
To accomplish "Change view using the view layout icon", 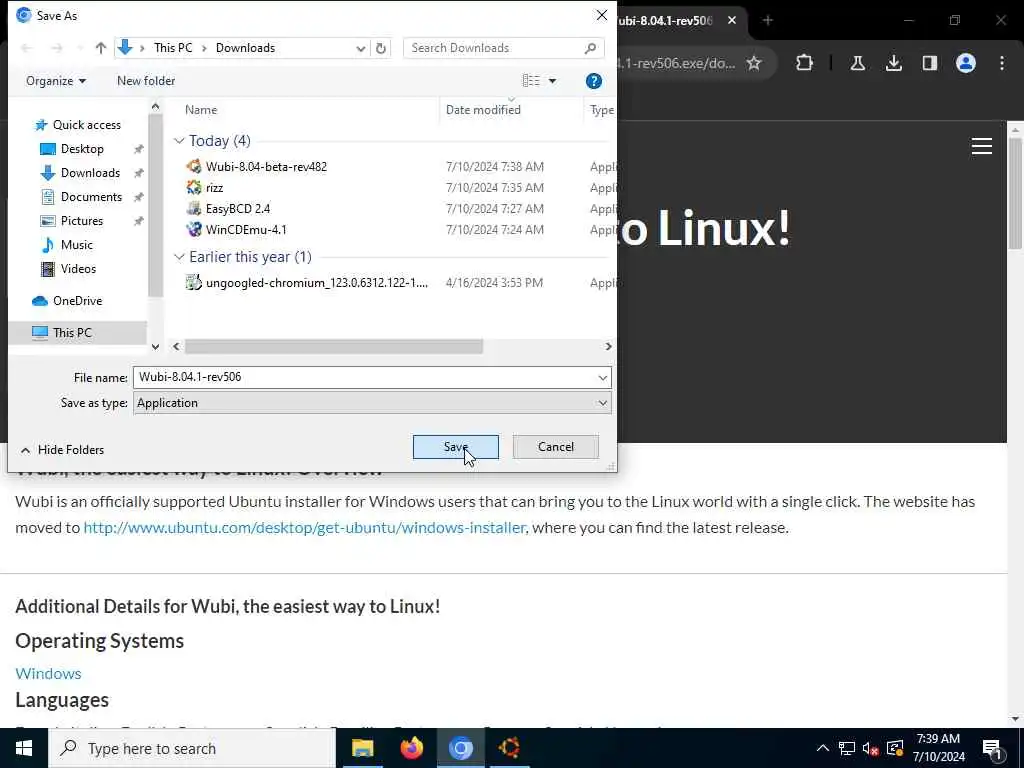I will coord(531,81).
